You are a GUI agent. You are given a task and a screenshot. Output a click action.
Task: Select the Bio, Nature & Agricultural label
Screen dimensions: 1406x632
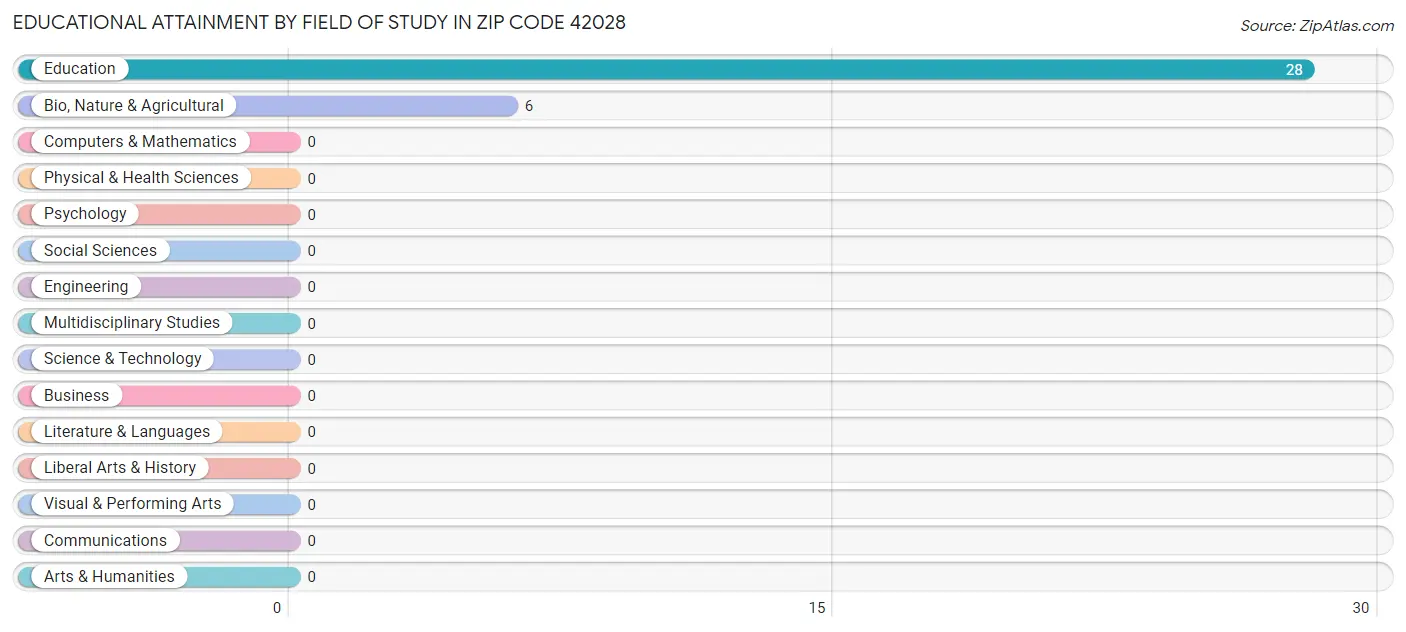tap(134, 105)
